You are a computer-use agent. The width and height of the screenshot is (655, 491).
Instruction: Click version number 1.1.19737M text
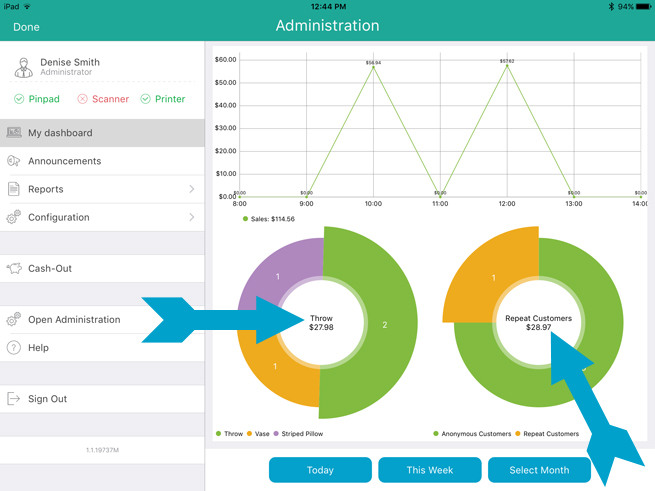click(102, 450)
